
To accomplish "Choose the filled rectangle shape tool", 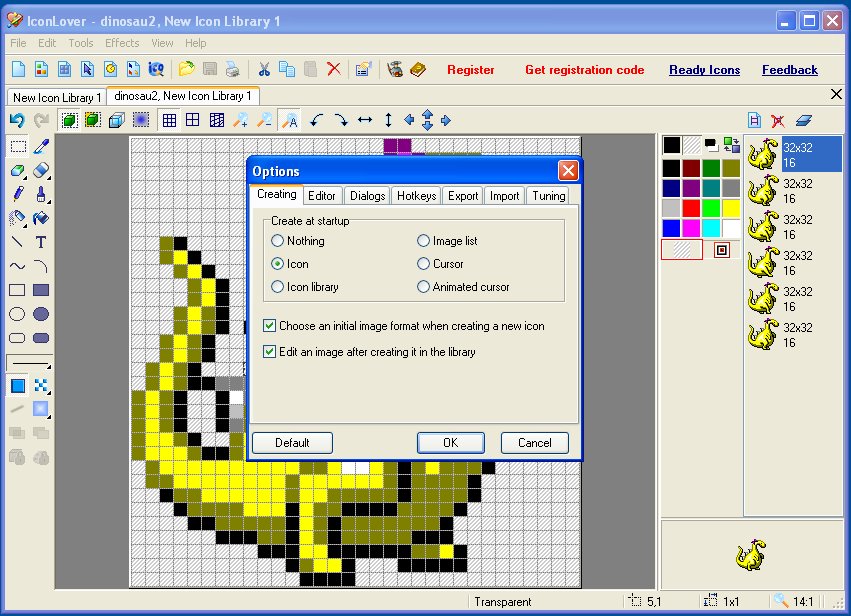I will click(41, 290).
